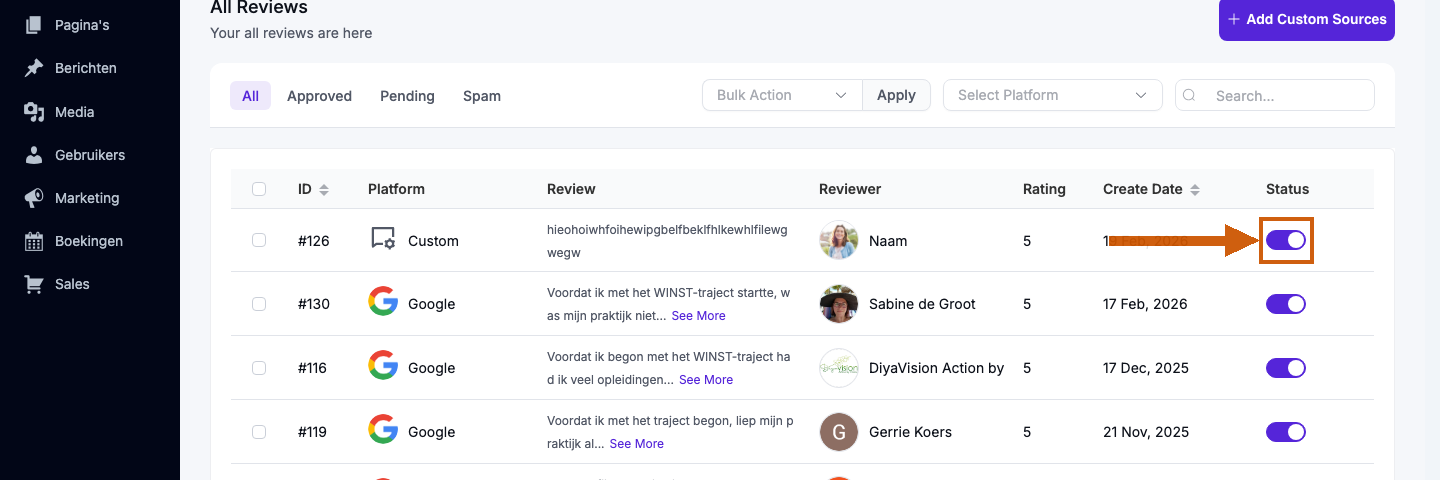Tick checkbox for review #126
Viewport: 1440px width, 480px height.
[x=259, y=240]
